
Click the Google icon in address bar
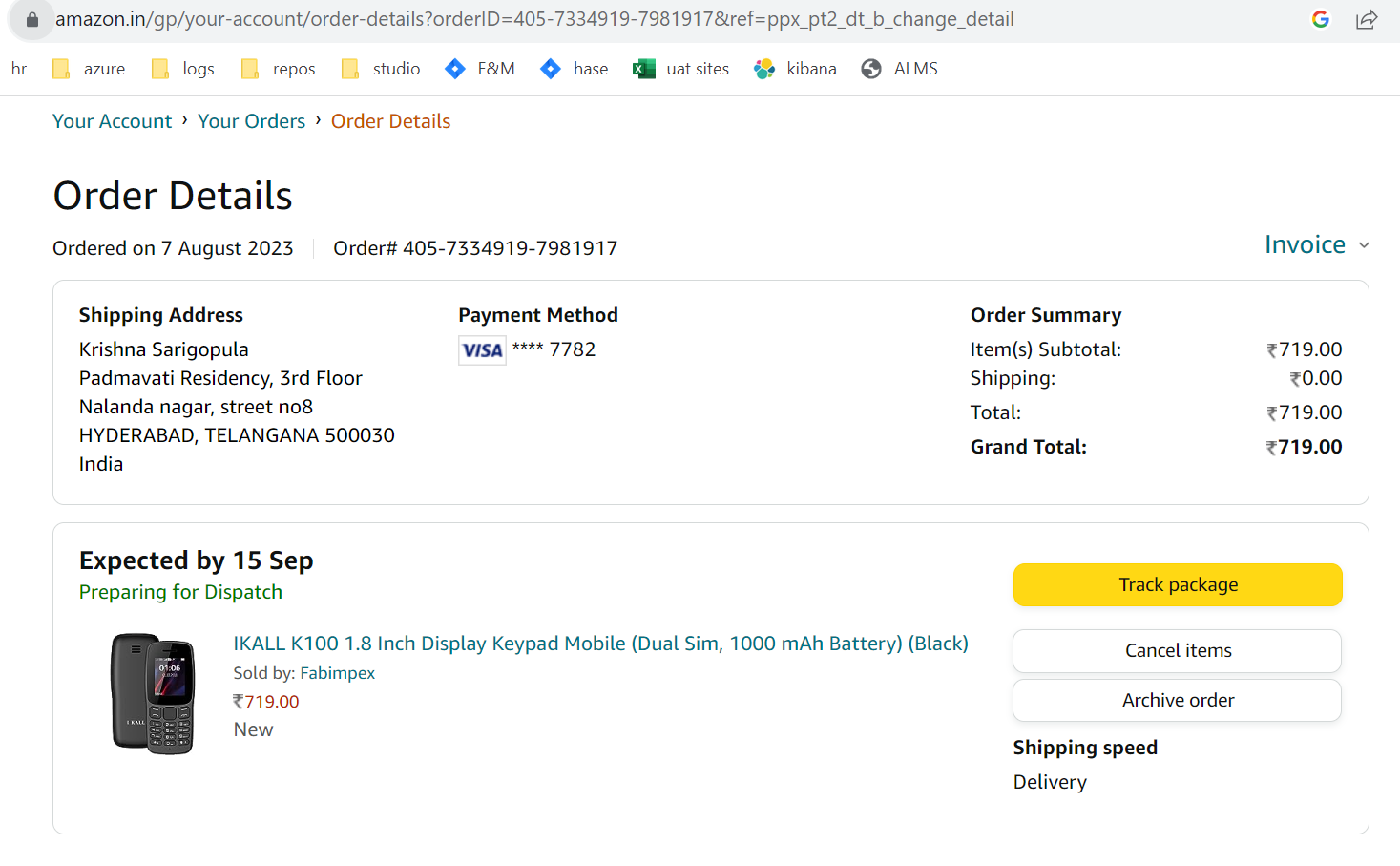1321,19
